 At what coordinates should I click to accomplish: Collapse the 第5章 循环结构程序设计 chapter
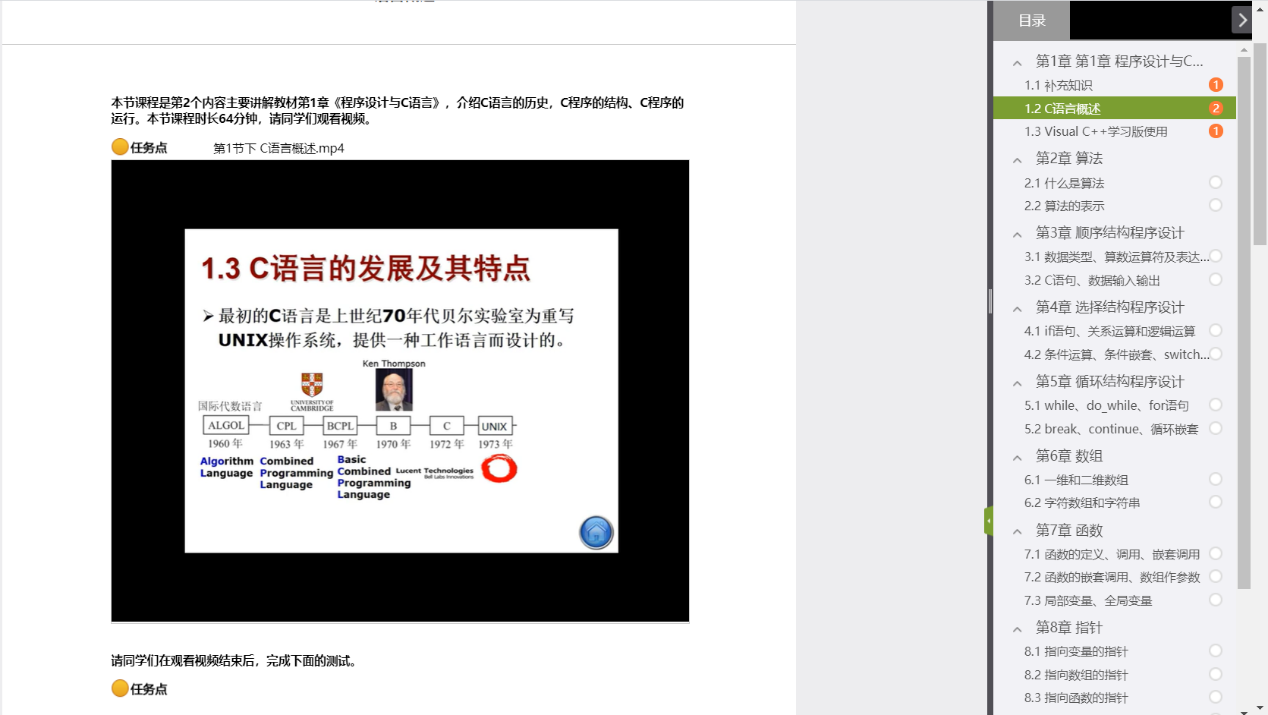1017,382
